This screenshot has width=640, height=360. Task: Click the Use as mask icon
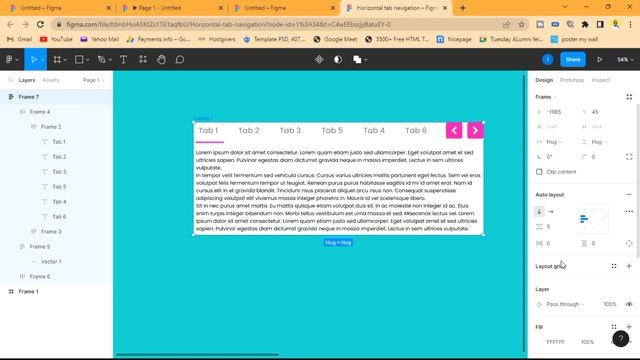338,60
